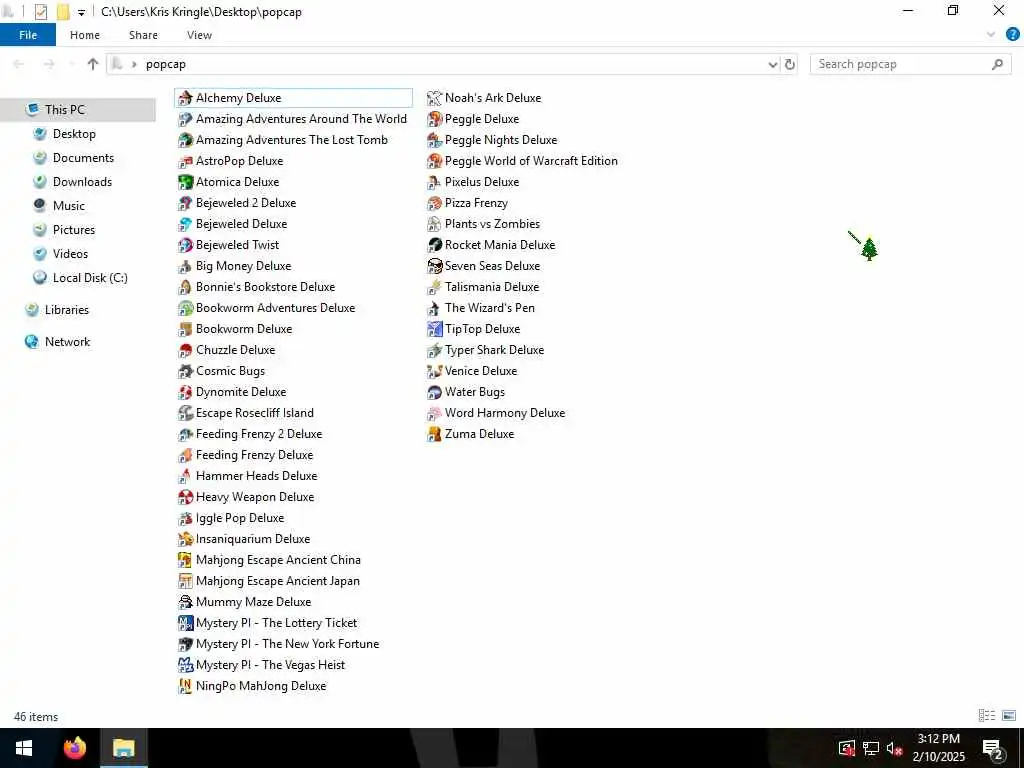Click the network tray icon
The width and height of the screenshot is (1024, 768).
871,748
